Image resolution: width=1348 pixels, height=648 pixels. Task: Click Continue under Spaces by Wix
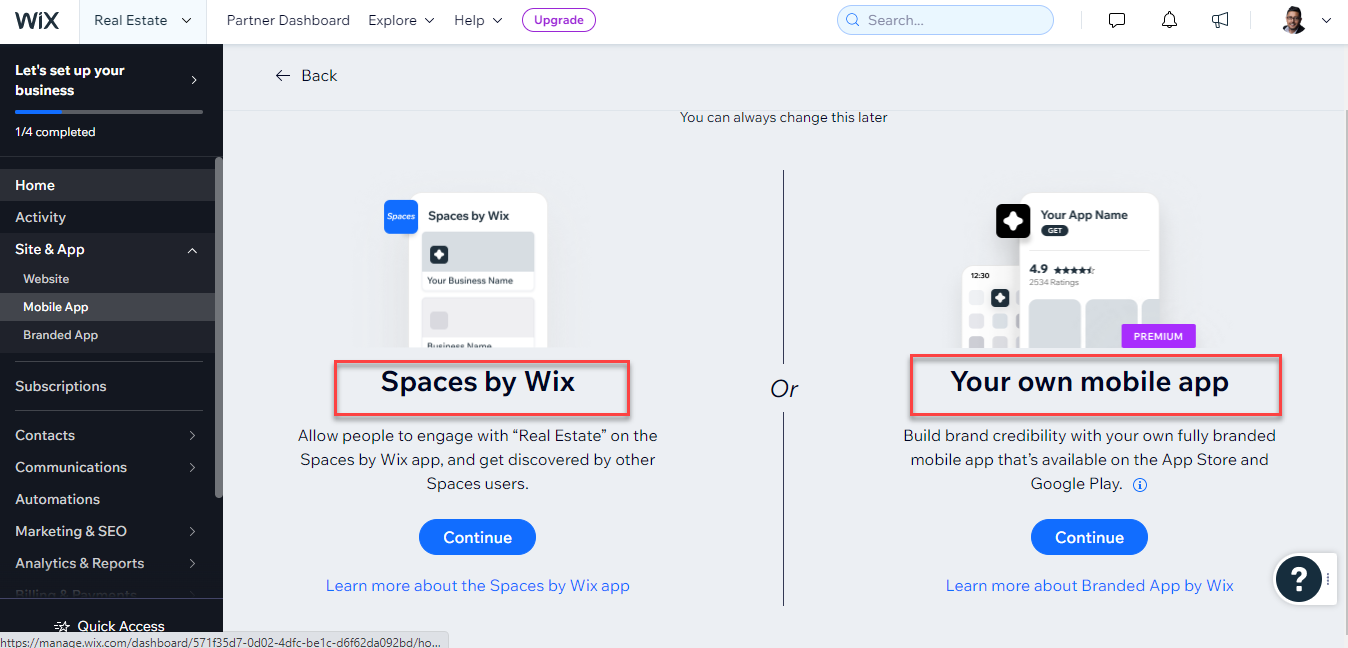point(477,536)
